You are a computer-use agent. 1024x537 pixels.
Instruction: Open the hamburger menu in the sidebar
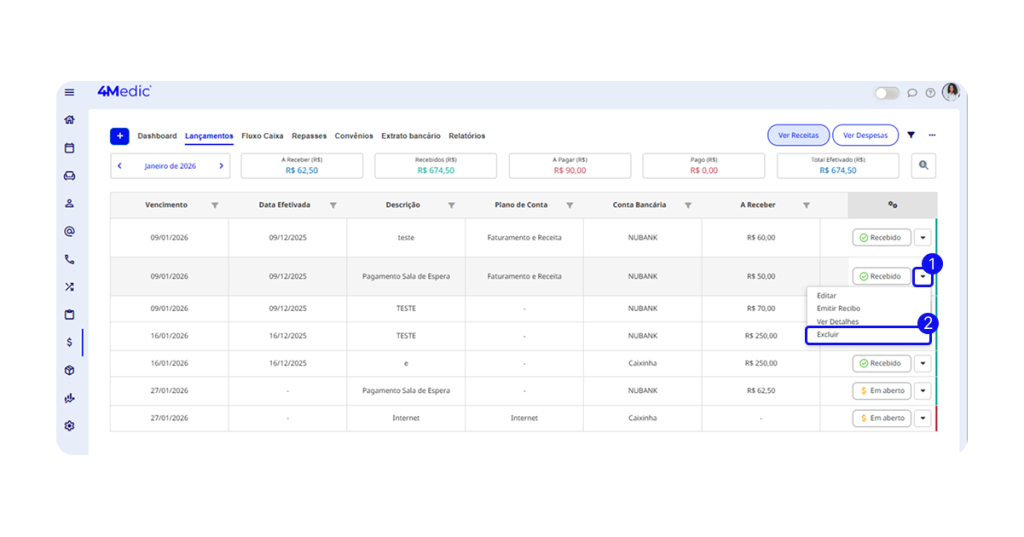point(69,92)
